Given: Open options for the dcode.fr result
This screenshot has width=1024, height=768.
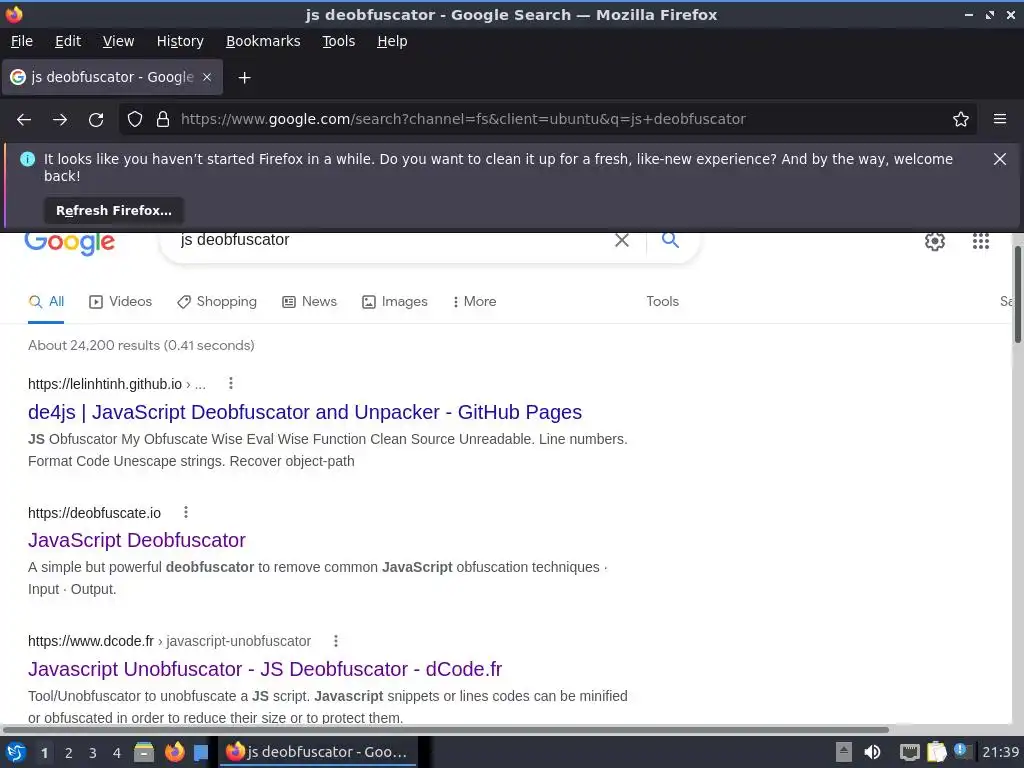Looking at the screenshot, I should coord(336,641).
